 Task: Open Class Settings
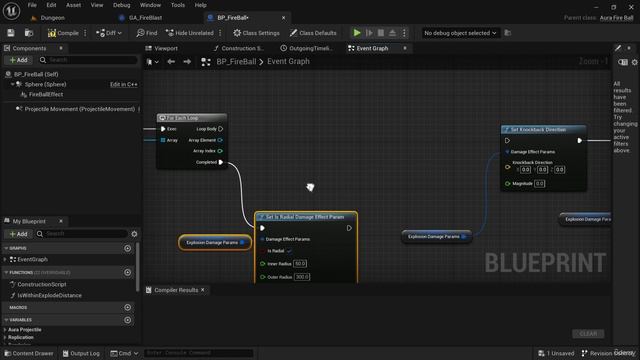pyautogui.click(x=256, y=33)
